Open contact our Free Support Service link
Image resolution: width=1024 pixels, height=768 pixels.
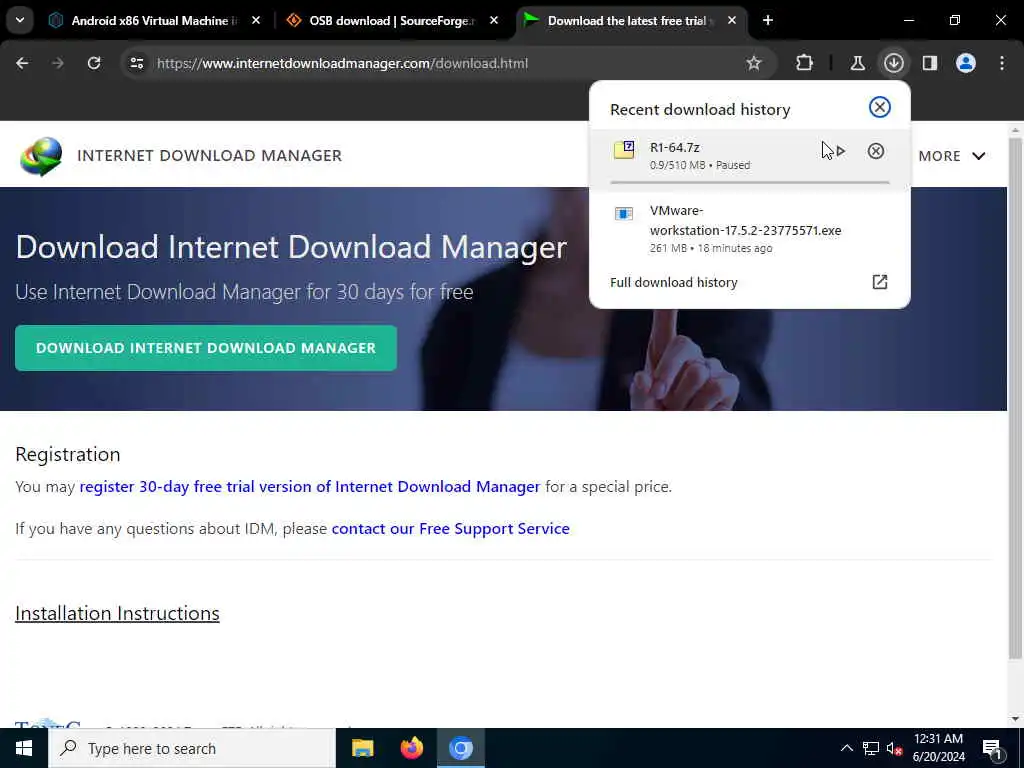451,528
